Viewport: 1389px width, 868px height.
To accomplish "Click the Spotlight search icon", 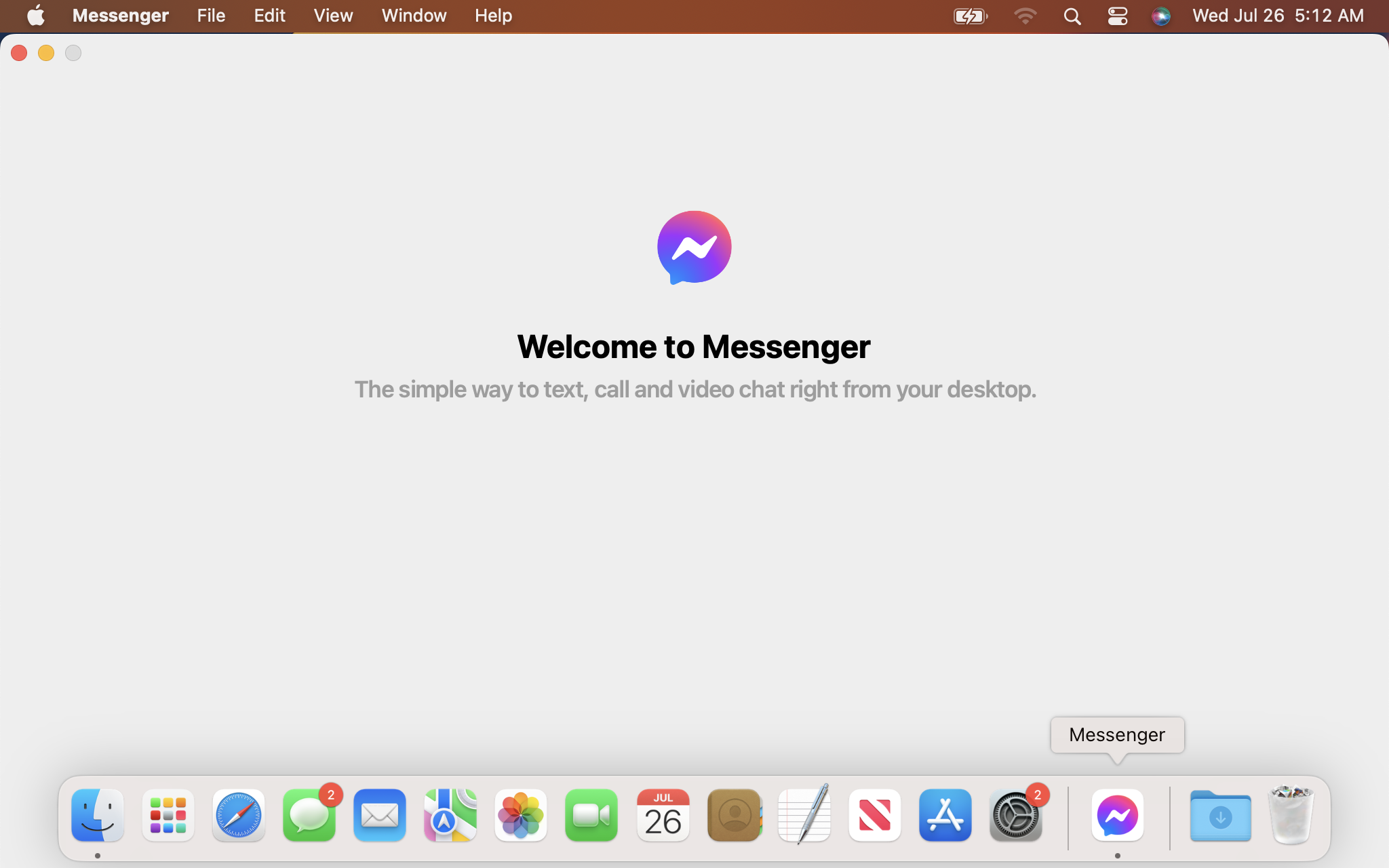I will click(1072, 16).
